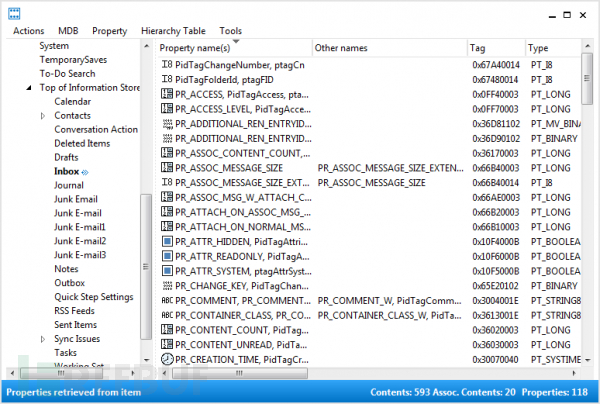This screenshot has height=404, width=600.
Task: Select the Deleted Items folder
Action: tap(82, 143)
